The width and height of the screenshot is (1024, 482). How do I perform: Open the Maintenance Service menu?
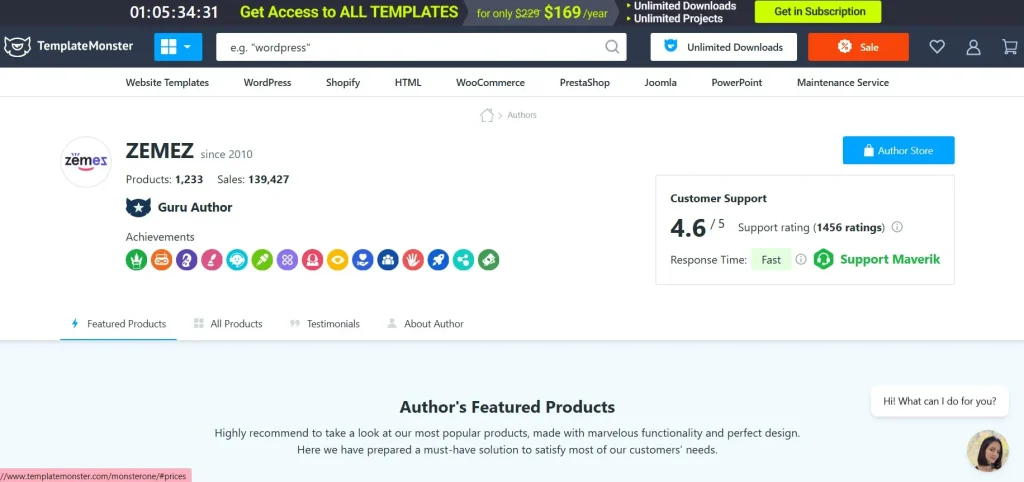[842, 83]
